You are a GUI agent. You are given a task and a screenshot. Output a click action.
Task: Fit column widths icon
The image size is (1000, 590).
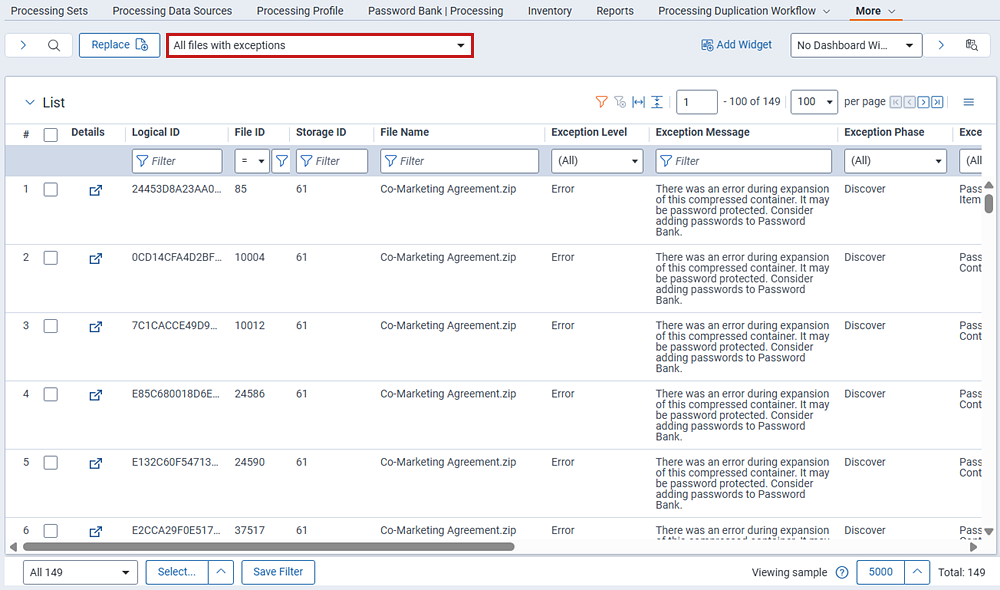[638, 102]
